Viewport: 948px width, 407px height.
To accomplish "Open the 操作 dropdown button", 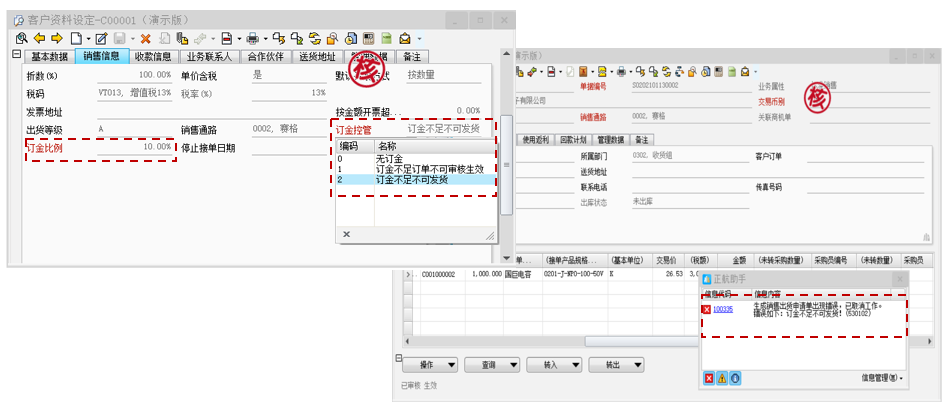I will [x=431, y=365].
